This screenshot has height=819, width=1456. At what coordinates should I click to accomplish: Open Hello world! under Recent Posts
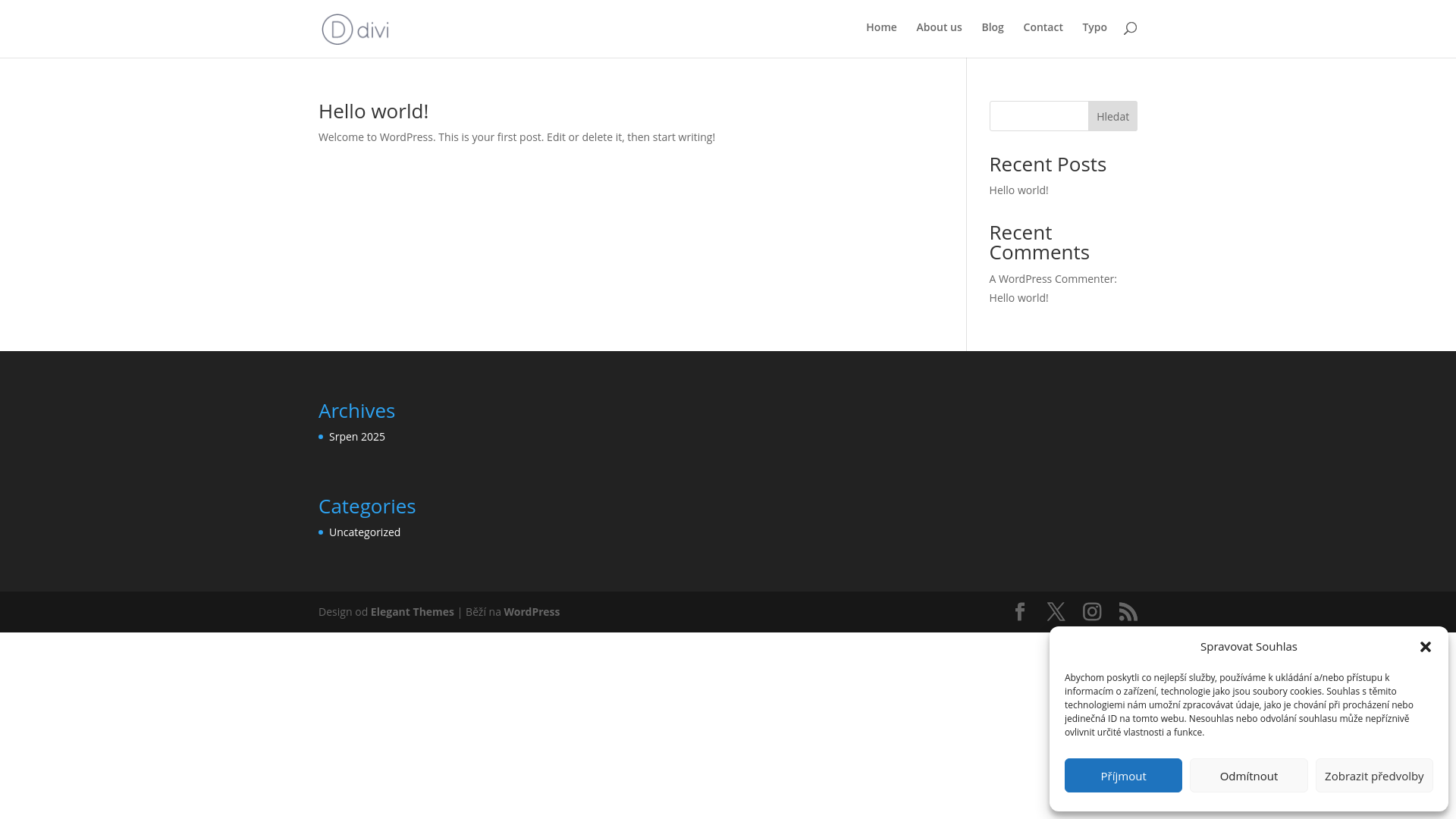(x=1018, y=190)
